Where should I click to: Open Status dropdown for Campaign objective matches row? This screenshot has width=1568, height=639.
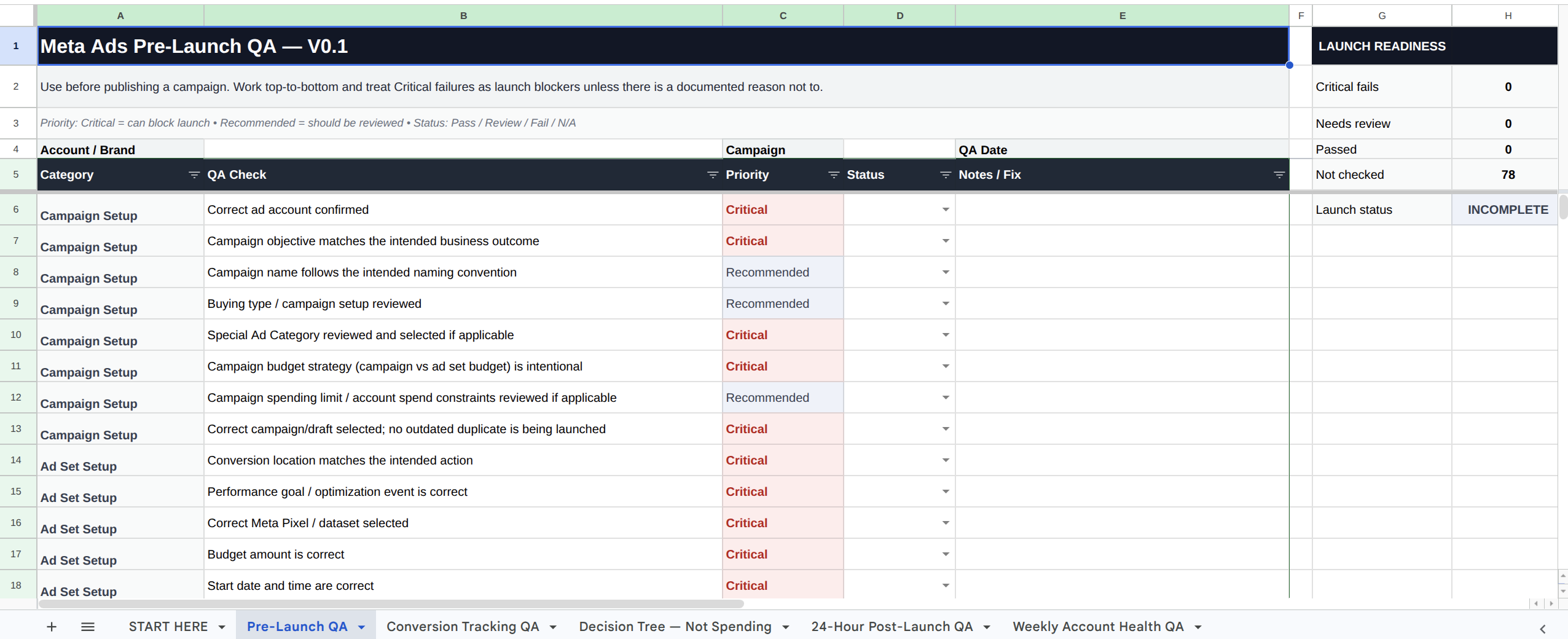coord(946,241)
